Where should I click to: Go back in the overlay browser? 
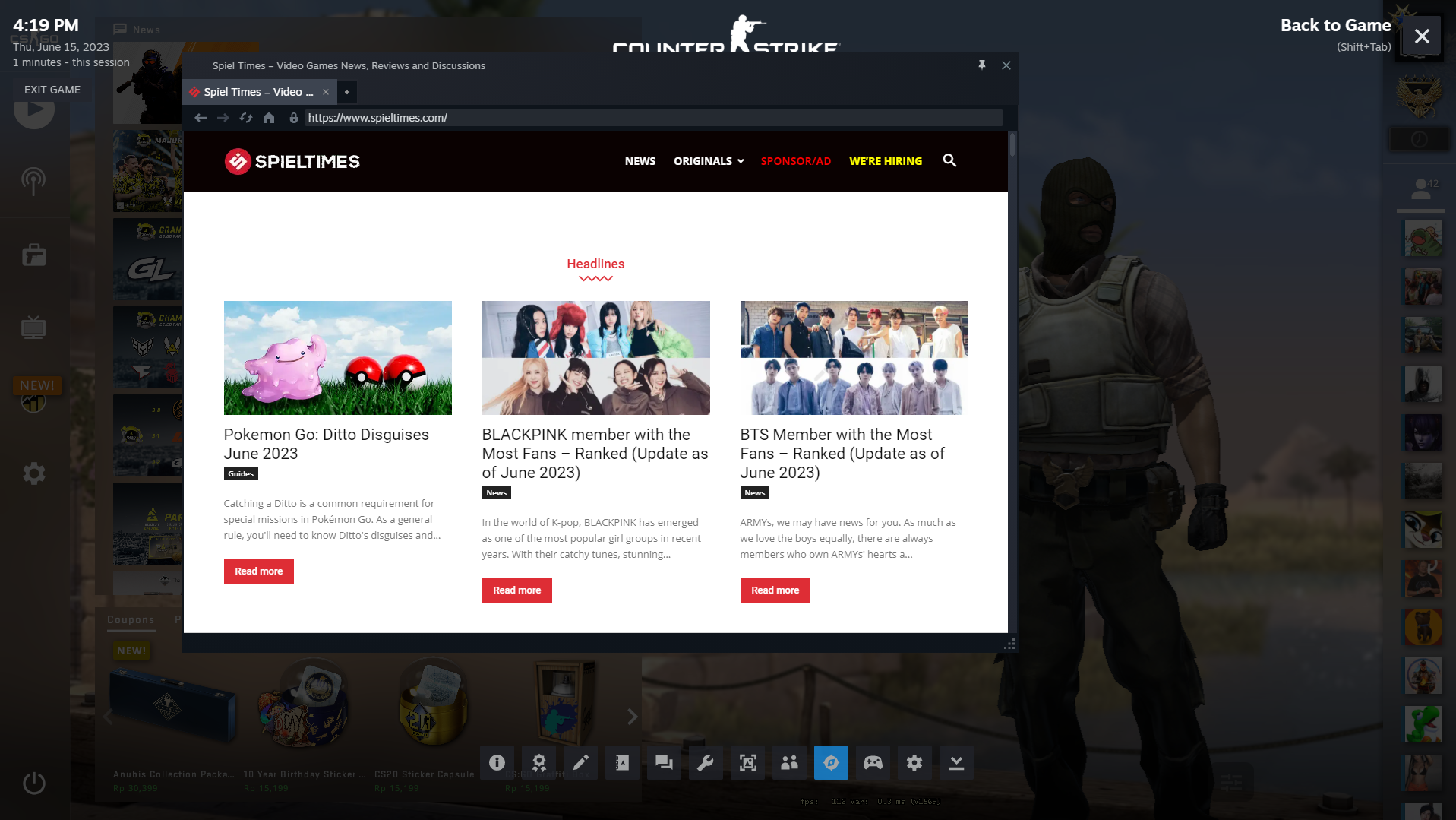point(201,118)
